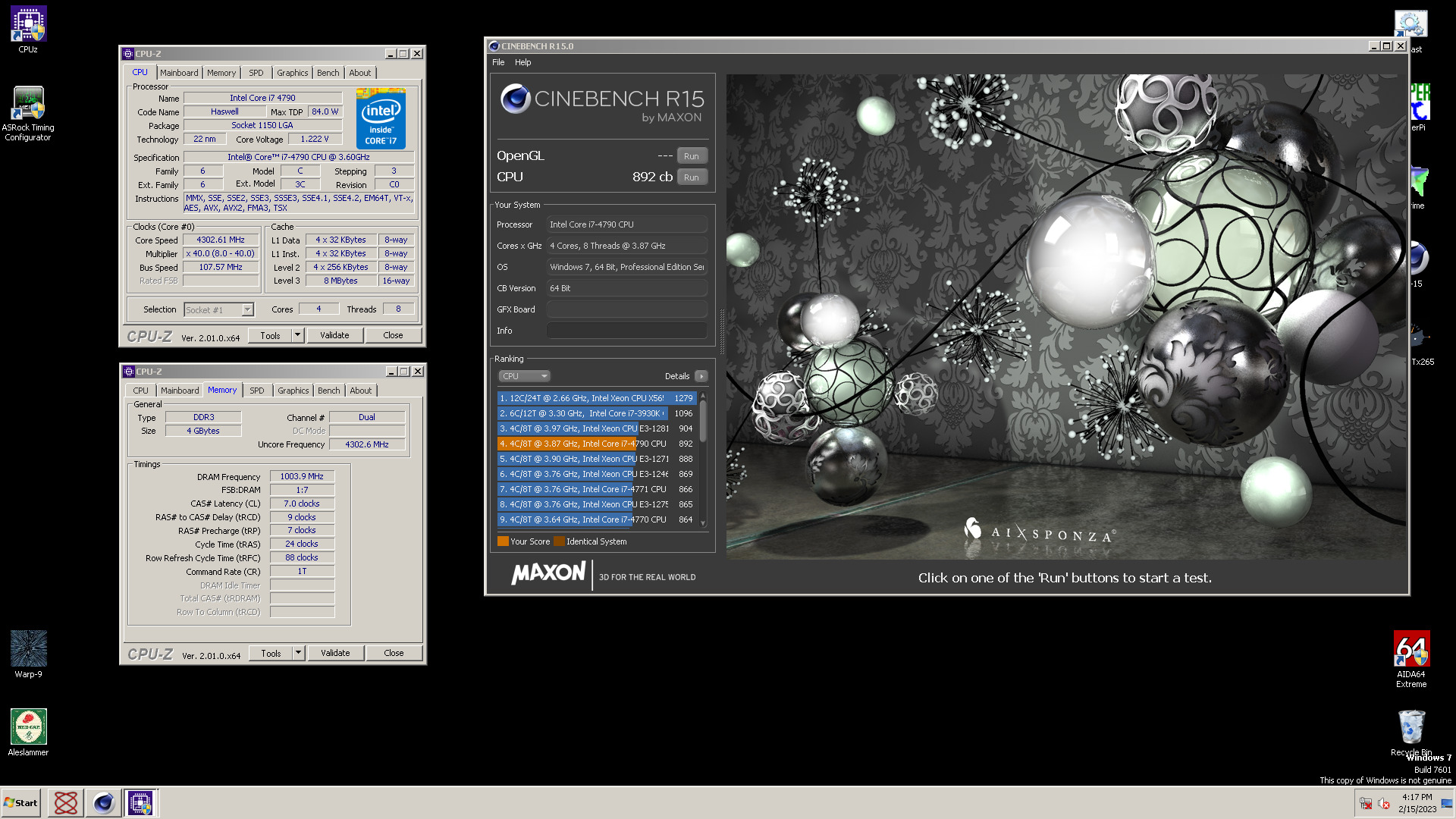Click Tools button in Memory CPU-Z window
The height and width of the screenshot is (819, 1456).
(271, 653)
